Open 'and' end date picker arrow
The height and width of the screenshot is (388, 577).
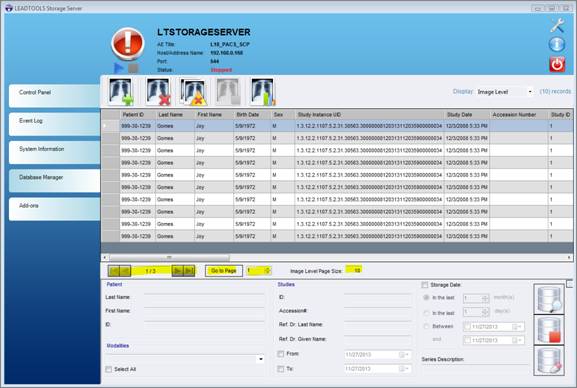coord(517,340)
